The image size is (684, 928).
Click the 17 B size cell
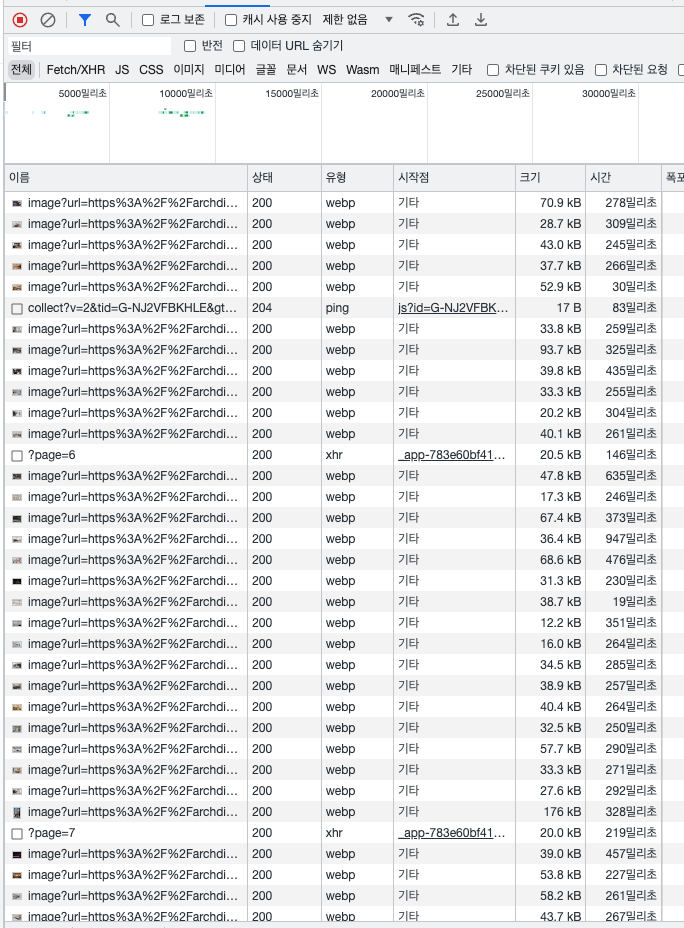coord(569,308)
